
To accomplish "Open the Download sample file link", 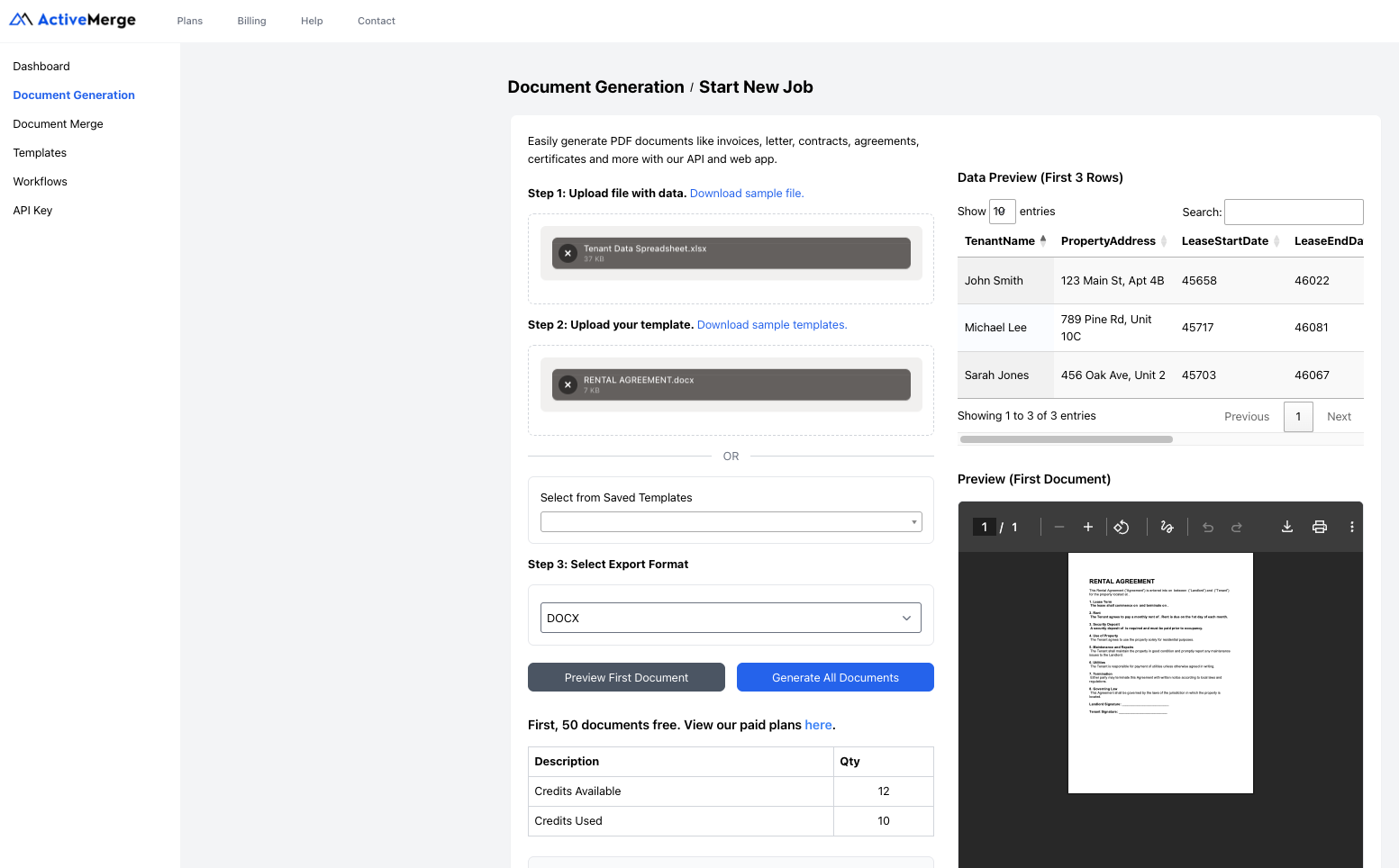I will [x=746, y=193].
